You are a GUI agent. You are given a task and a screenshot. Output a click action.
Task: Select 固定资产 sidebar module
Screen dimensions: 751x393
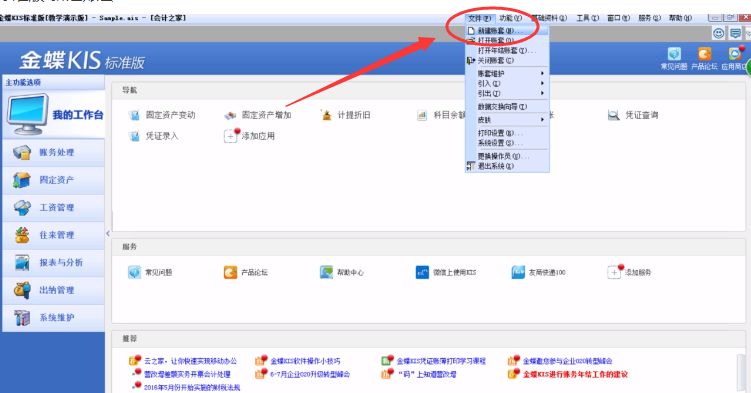tap(54, 180)
